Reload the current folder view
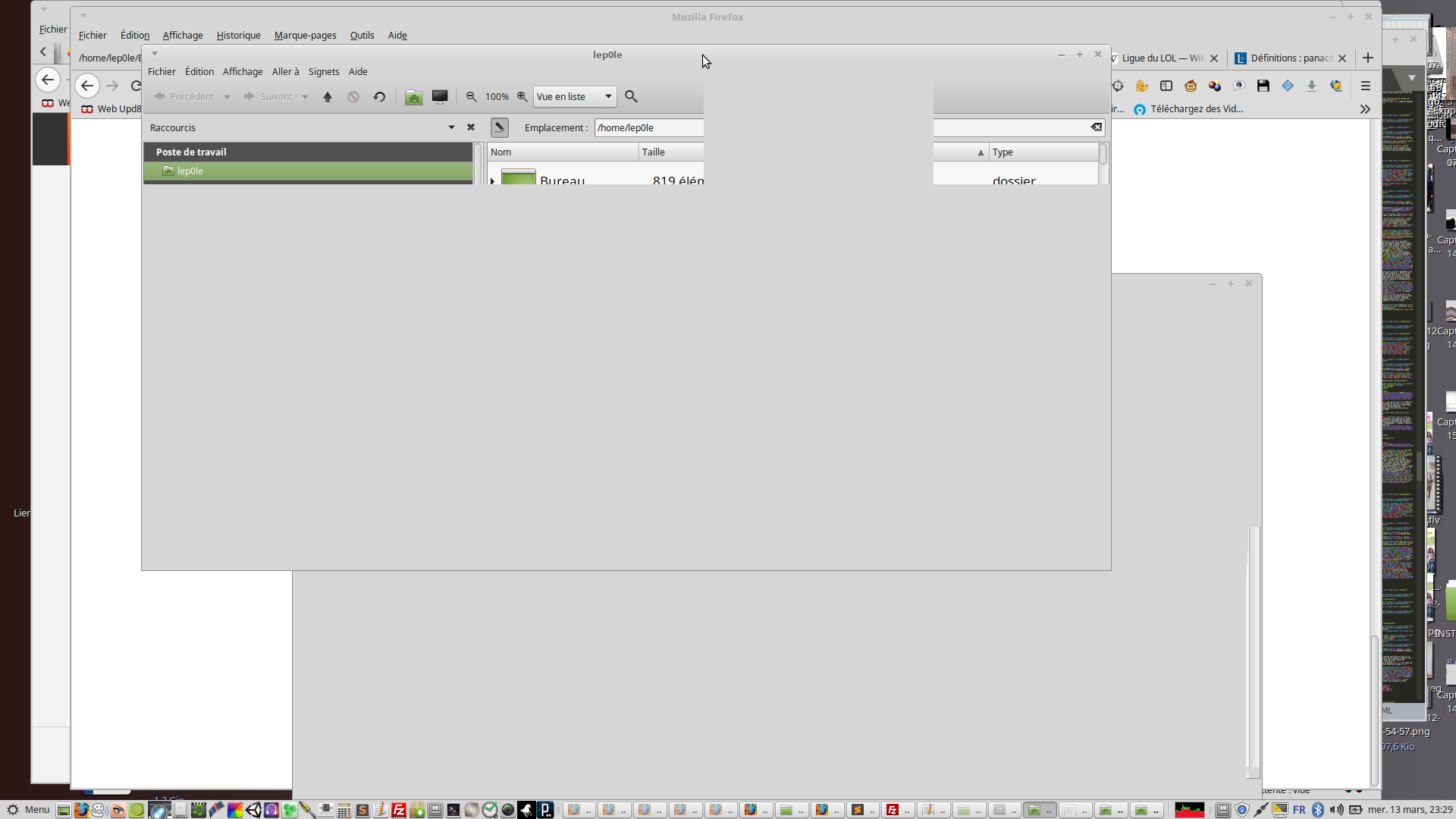This screenshot has width=1456, height=819. [379, 97]
